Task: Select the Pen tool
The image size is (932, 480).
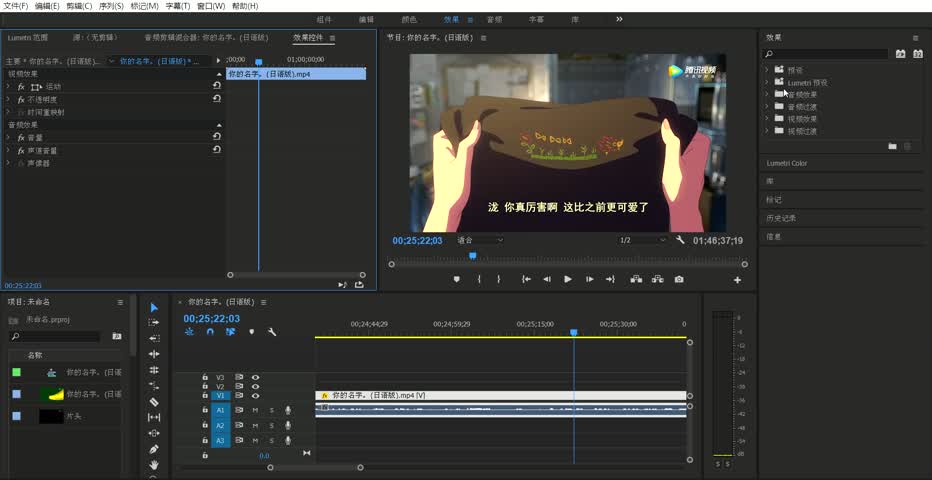Action: pos(154,449)
